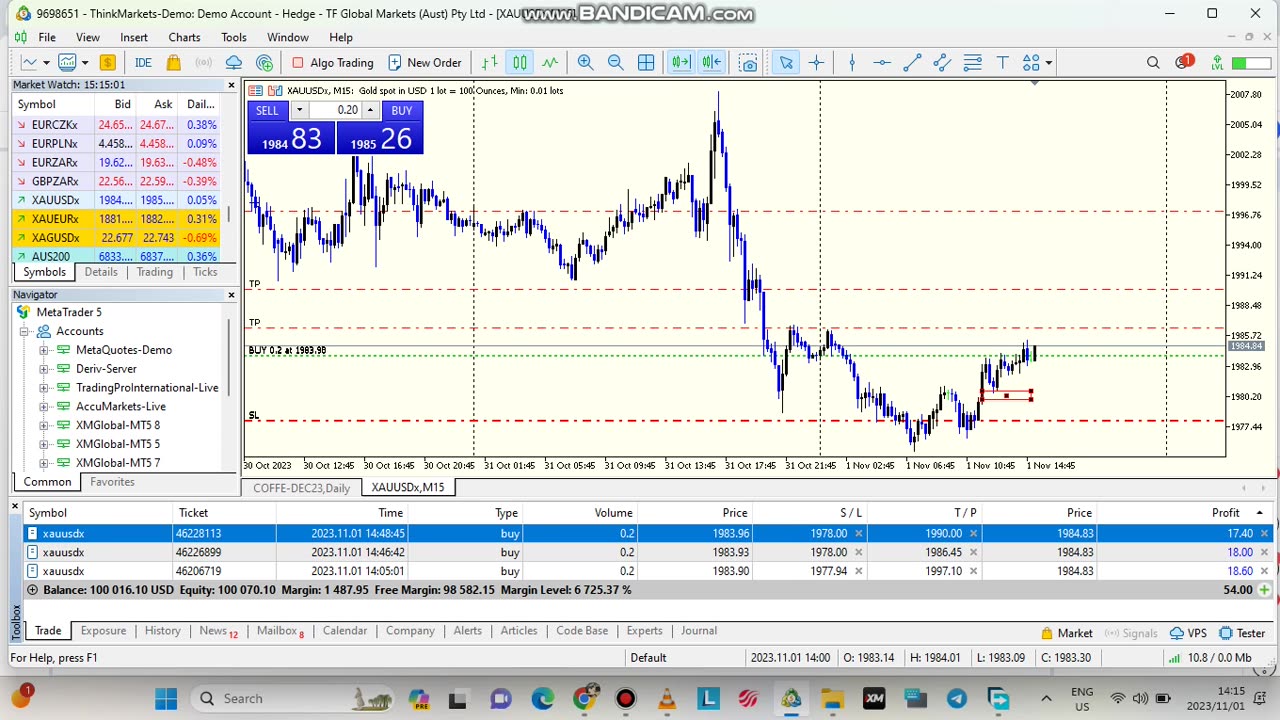Open the Tools menu
Screen dimensions: 1280x720
click(234, 37)
